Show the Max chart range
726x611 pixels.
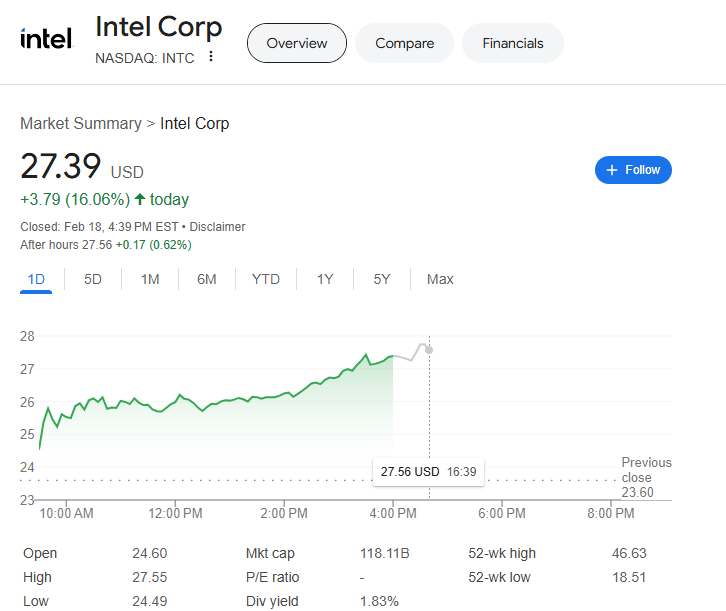[440, 279]
